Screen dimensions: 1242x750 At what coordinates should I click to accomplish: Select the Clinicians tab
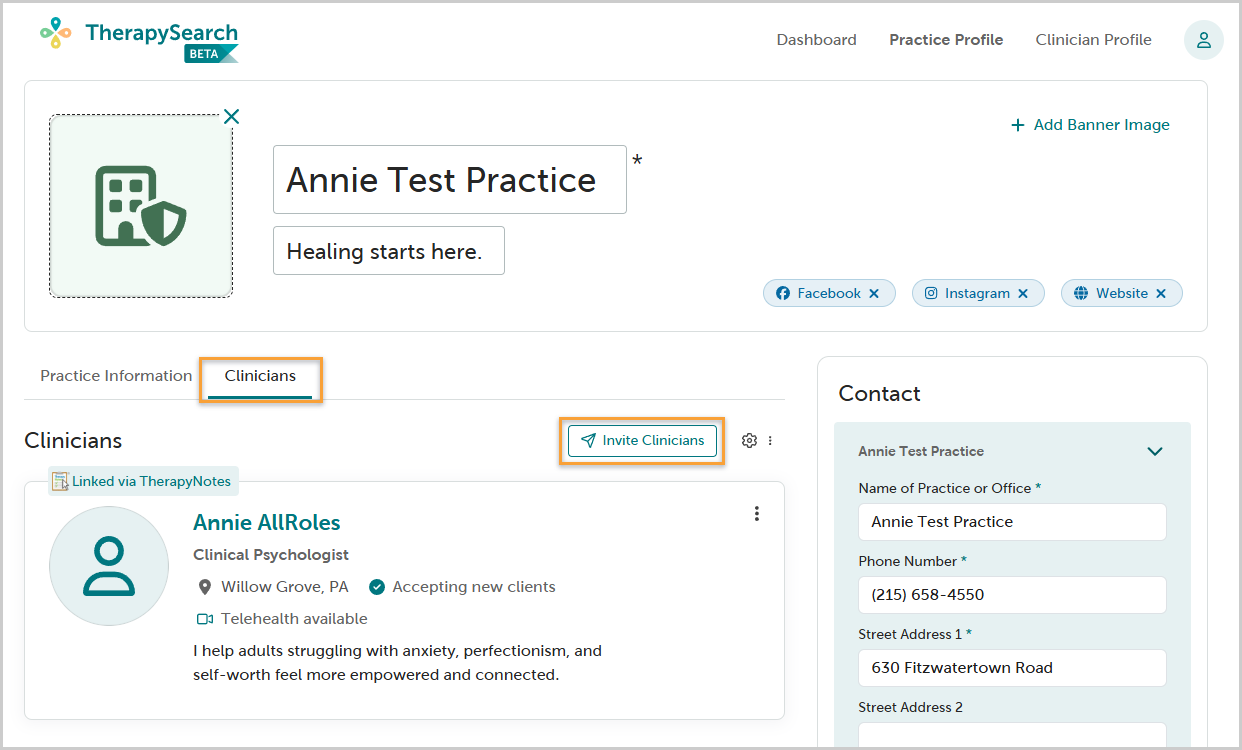(260, 377)
